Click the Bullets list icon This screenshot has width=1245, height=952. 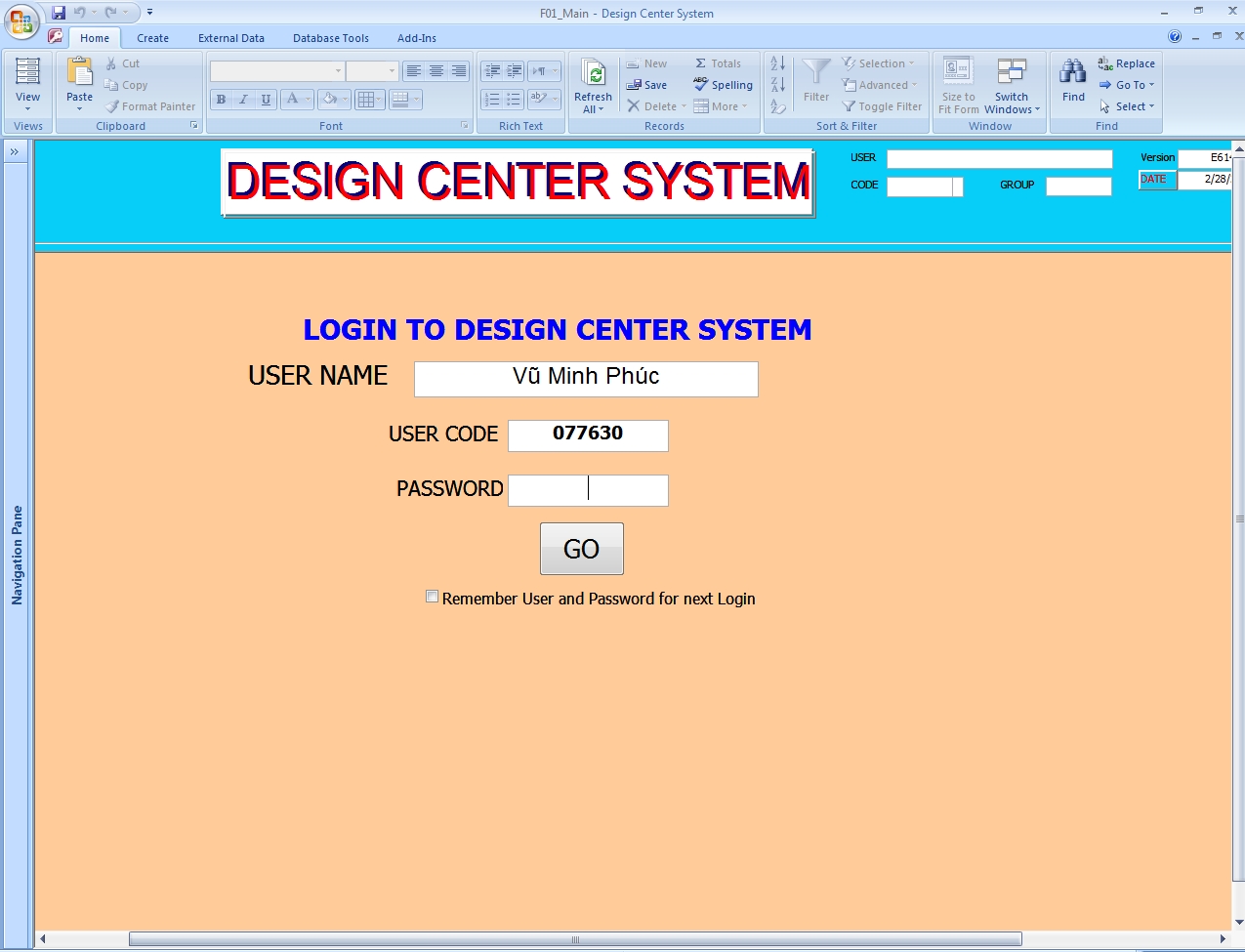click(x=515, y=100)
